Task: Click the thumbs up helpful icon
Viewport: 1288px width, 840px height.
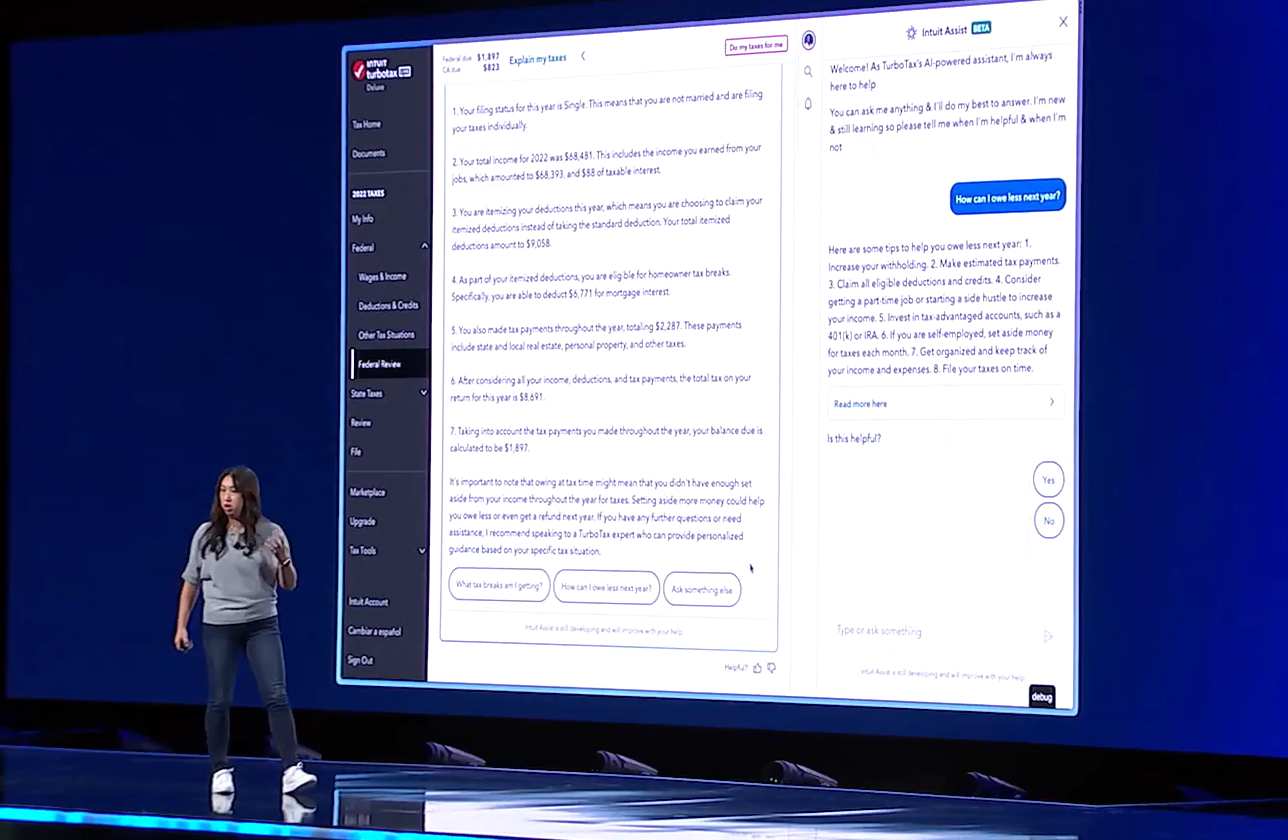Action: pos(757,667)
